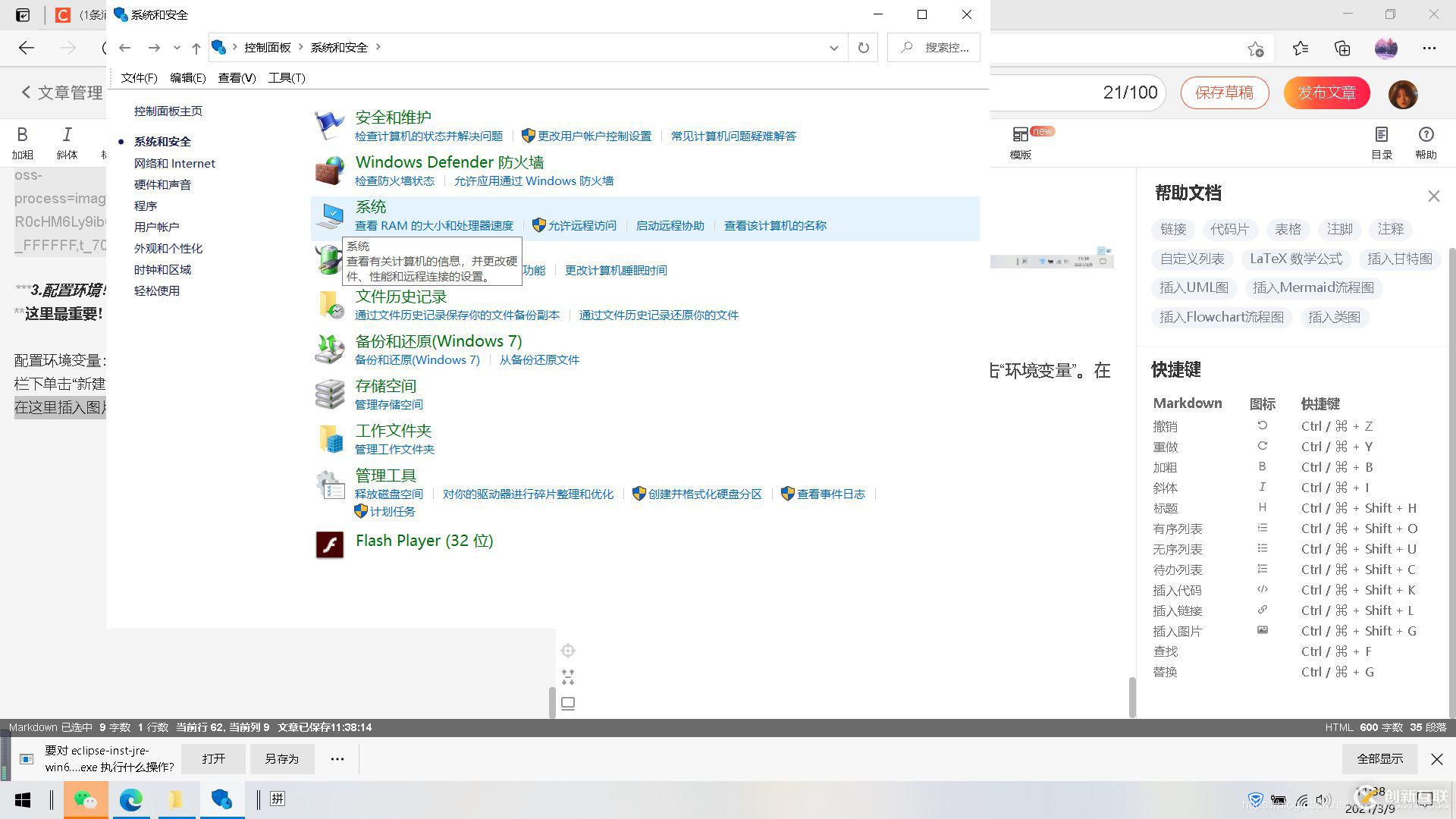Open the 工具(T) menu
The width and height of the screenshot is (1456, 819).
(286, 78)
